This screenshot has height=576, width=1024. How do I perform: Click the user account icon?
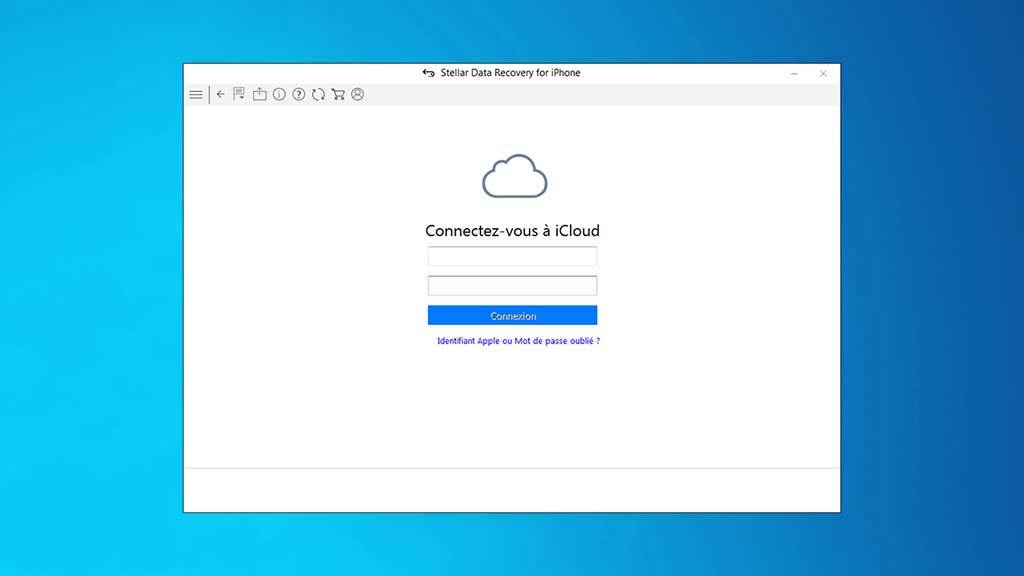(358, 95)
